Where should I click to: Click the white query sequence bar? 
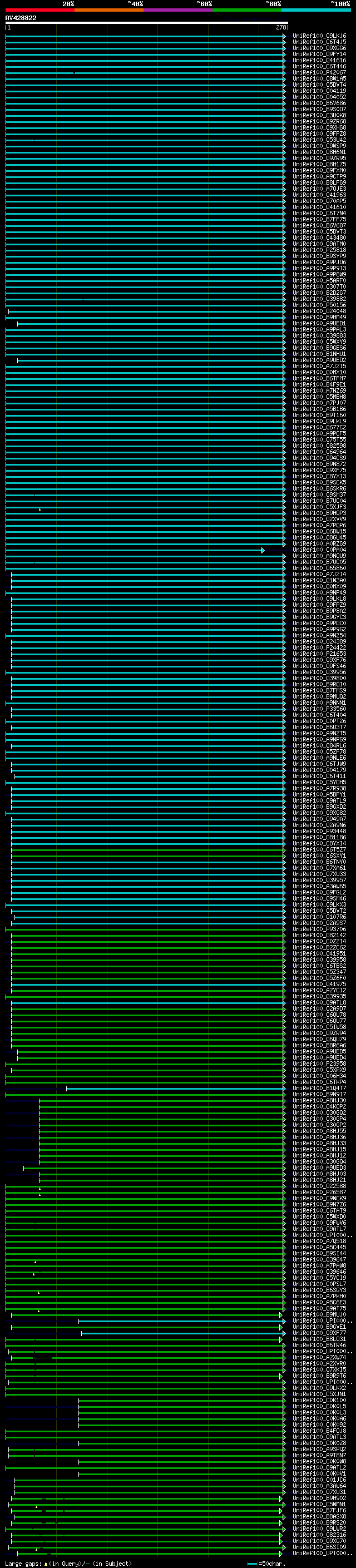147,22
